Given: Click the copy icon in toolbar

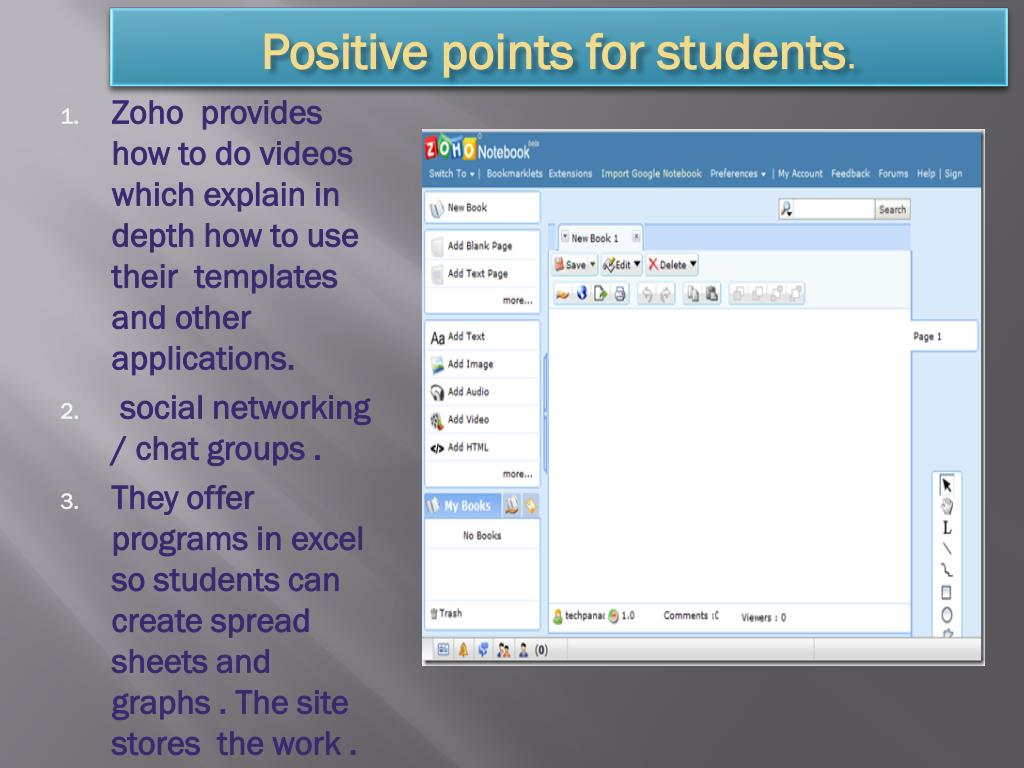Looking at the screenshot, I should coord(692,294).
